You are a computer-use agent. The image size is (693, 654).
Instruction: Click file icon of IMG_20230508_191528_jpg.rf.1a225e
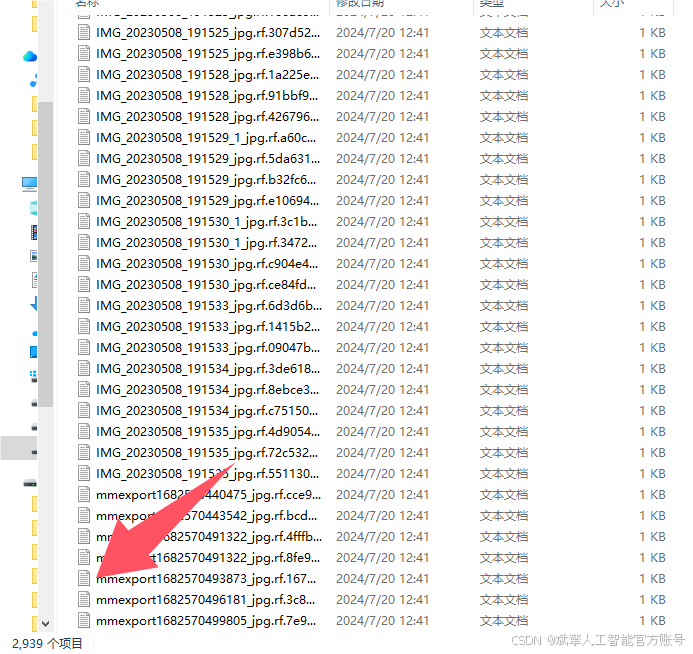pyautogui.click(x=84, y=75)
